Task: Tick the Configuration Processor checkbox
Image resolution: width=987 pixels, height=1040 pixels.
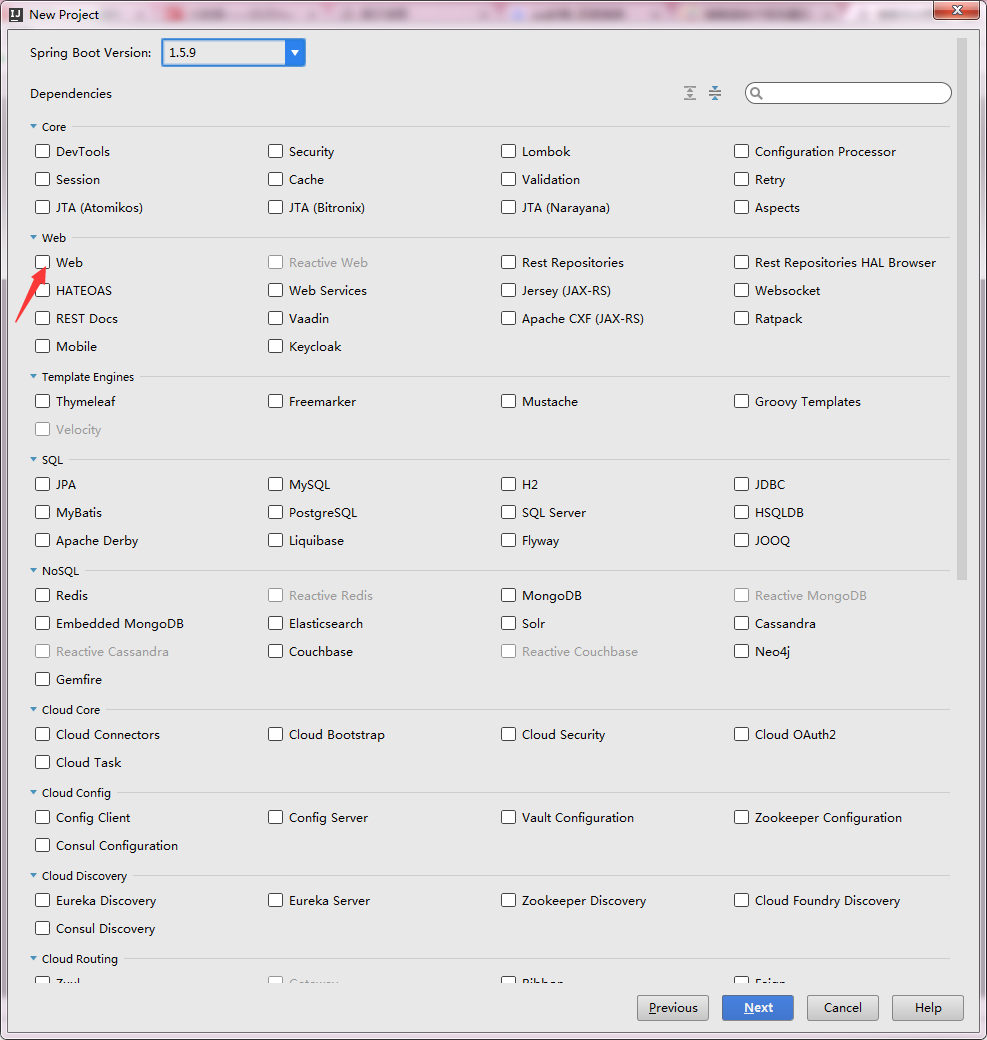Action: tap(741, 151)
